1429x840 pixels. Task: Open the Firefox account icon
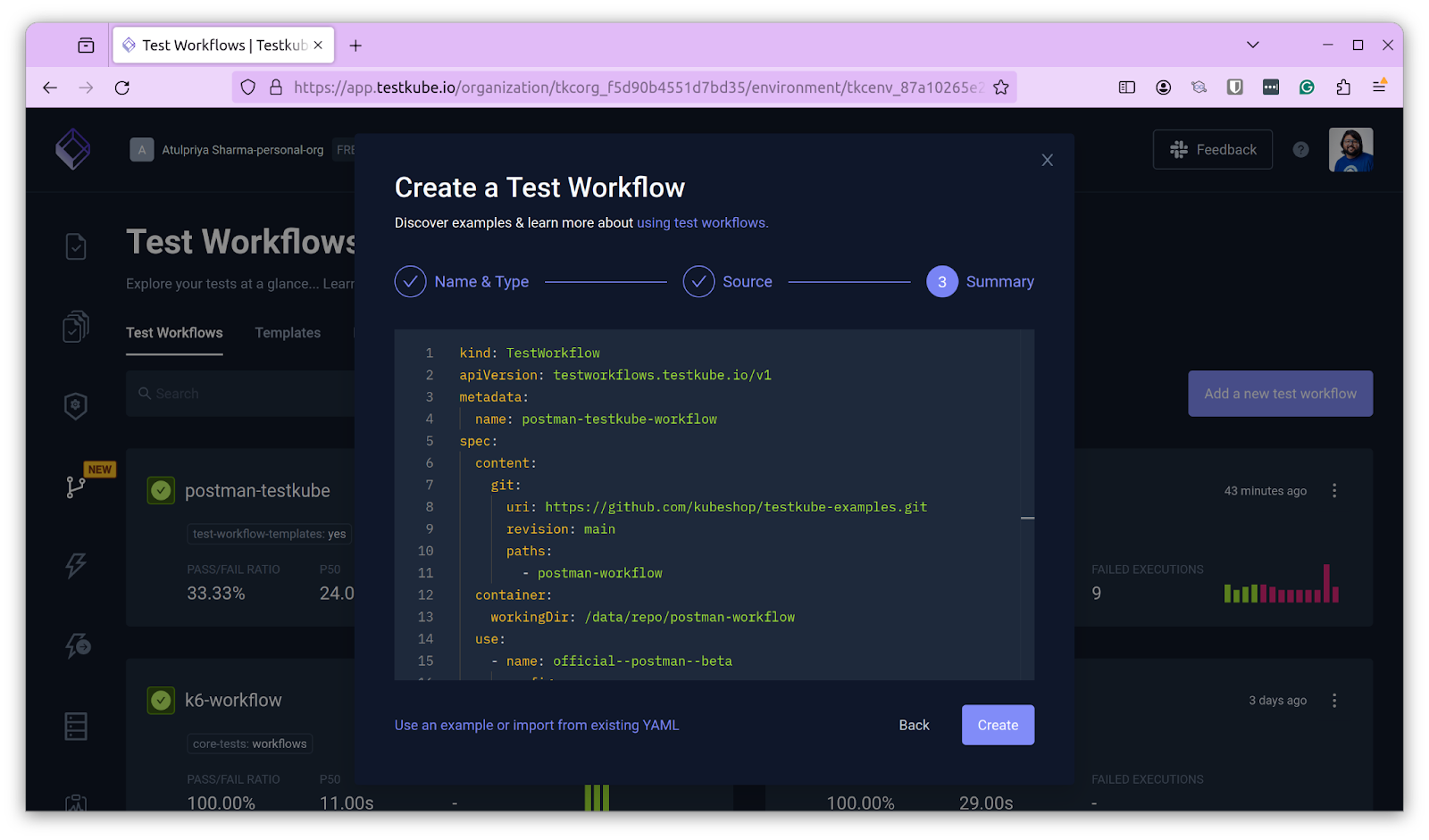coord(1163,87)
